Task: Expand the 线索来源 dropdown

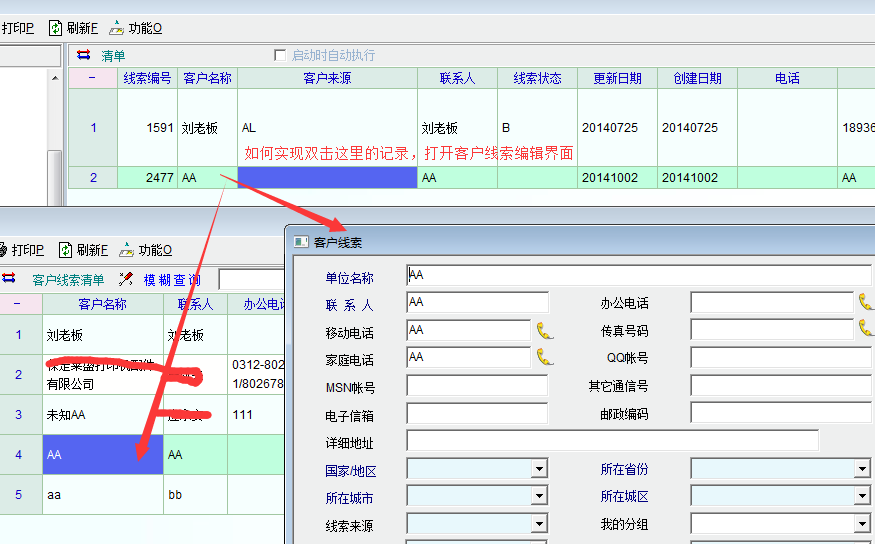Action: click(539, 525)
